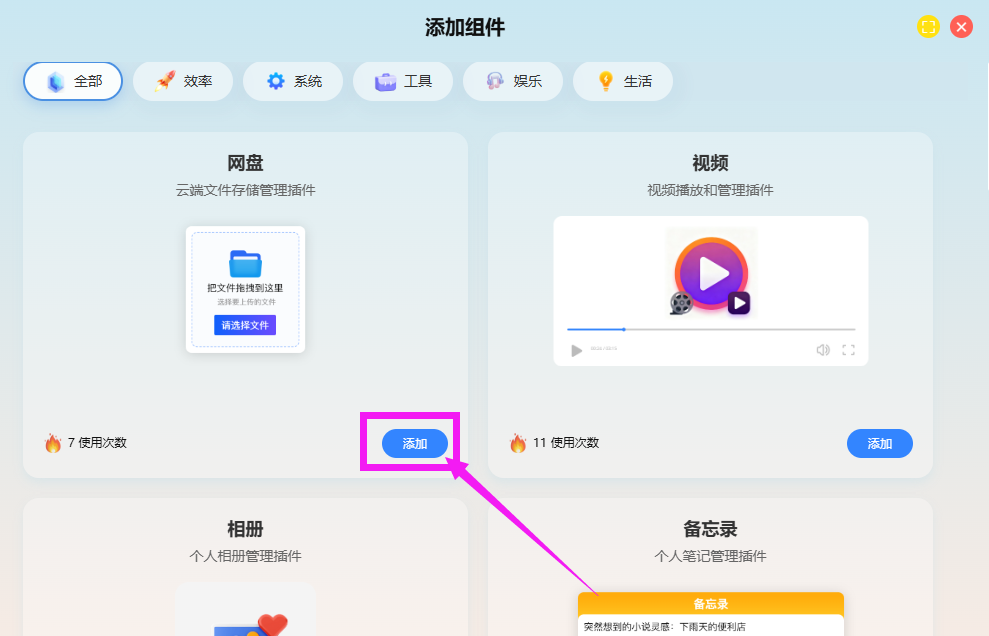Screen dimensions: 989x636
Task: Open the 备忘录 note preview thumbnail
Action: (710, 614)
